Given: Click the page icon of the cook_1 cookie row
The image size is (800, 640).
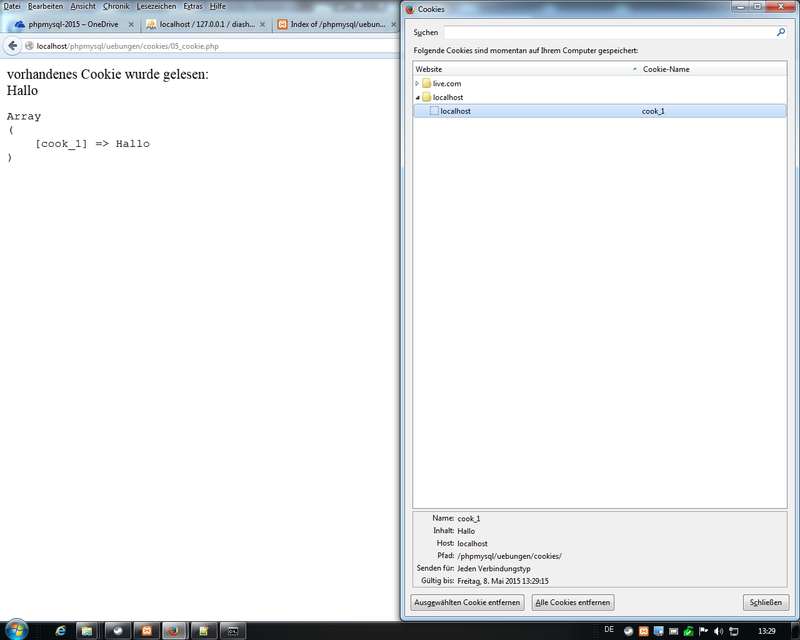Looking at the screenshot, I should pos(434,111).
